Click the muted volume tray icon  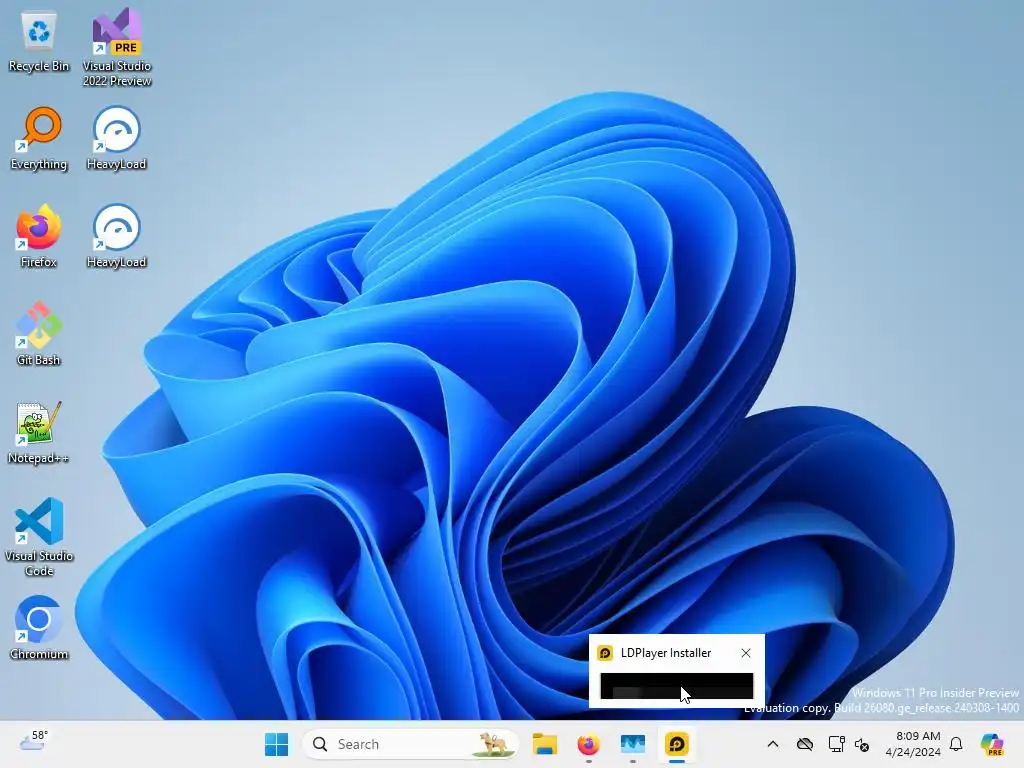click(x=862, y=744)
